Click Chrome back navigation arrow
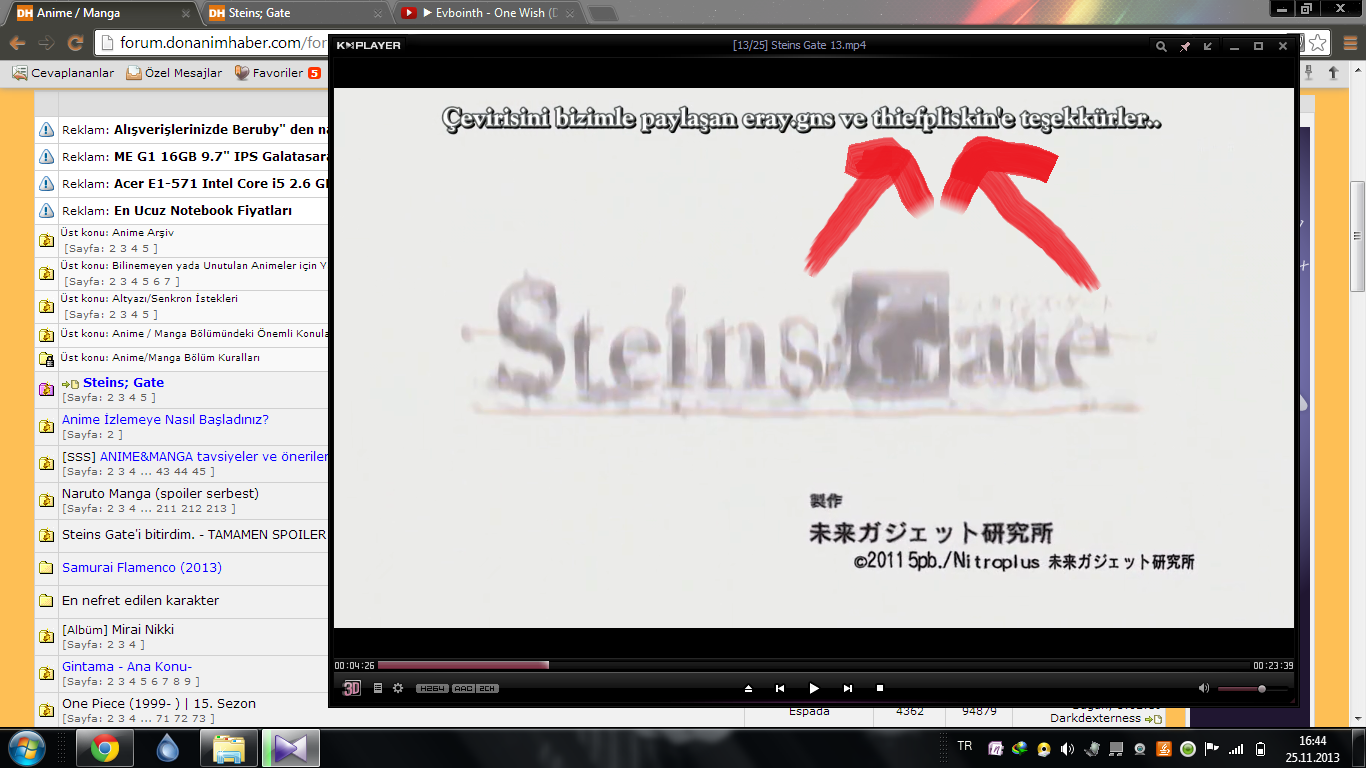The height and width of the screenshot is (768, 1366). coord(17,43)
